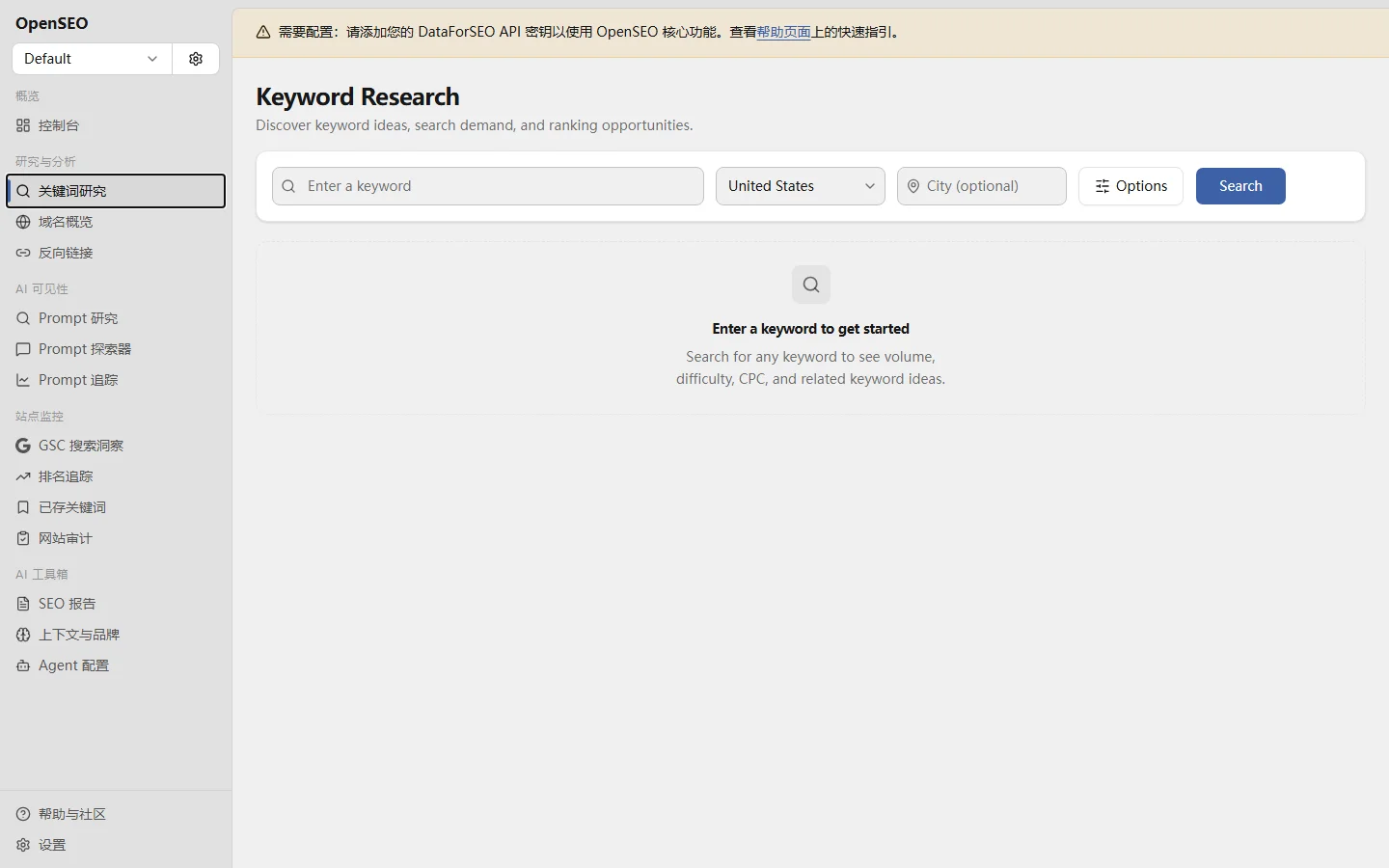1389x868 pixels.
Task: Open Prompt 探索器
Action: coord(116,349)
